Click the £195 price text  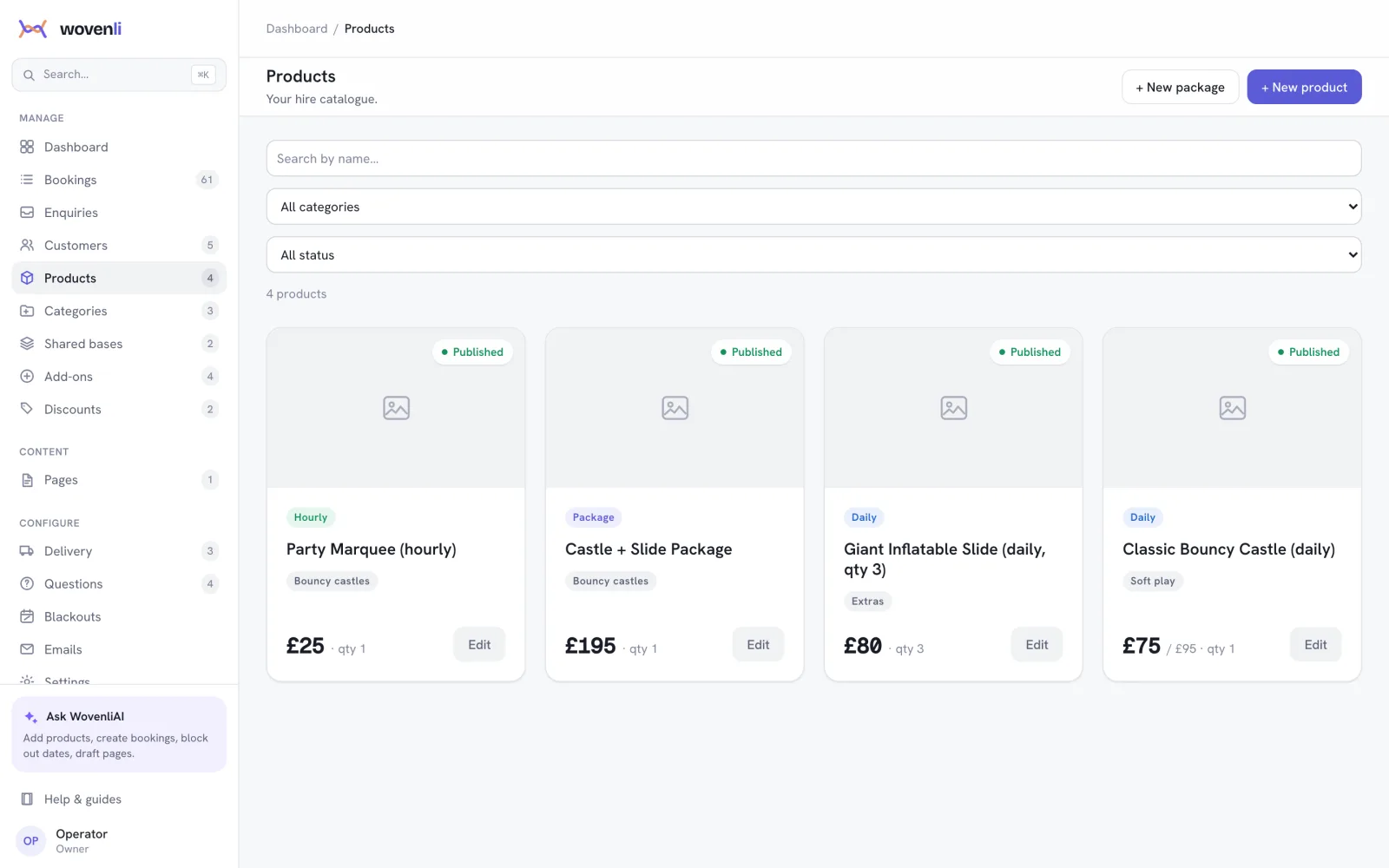[590, 647]
